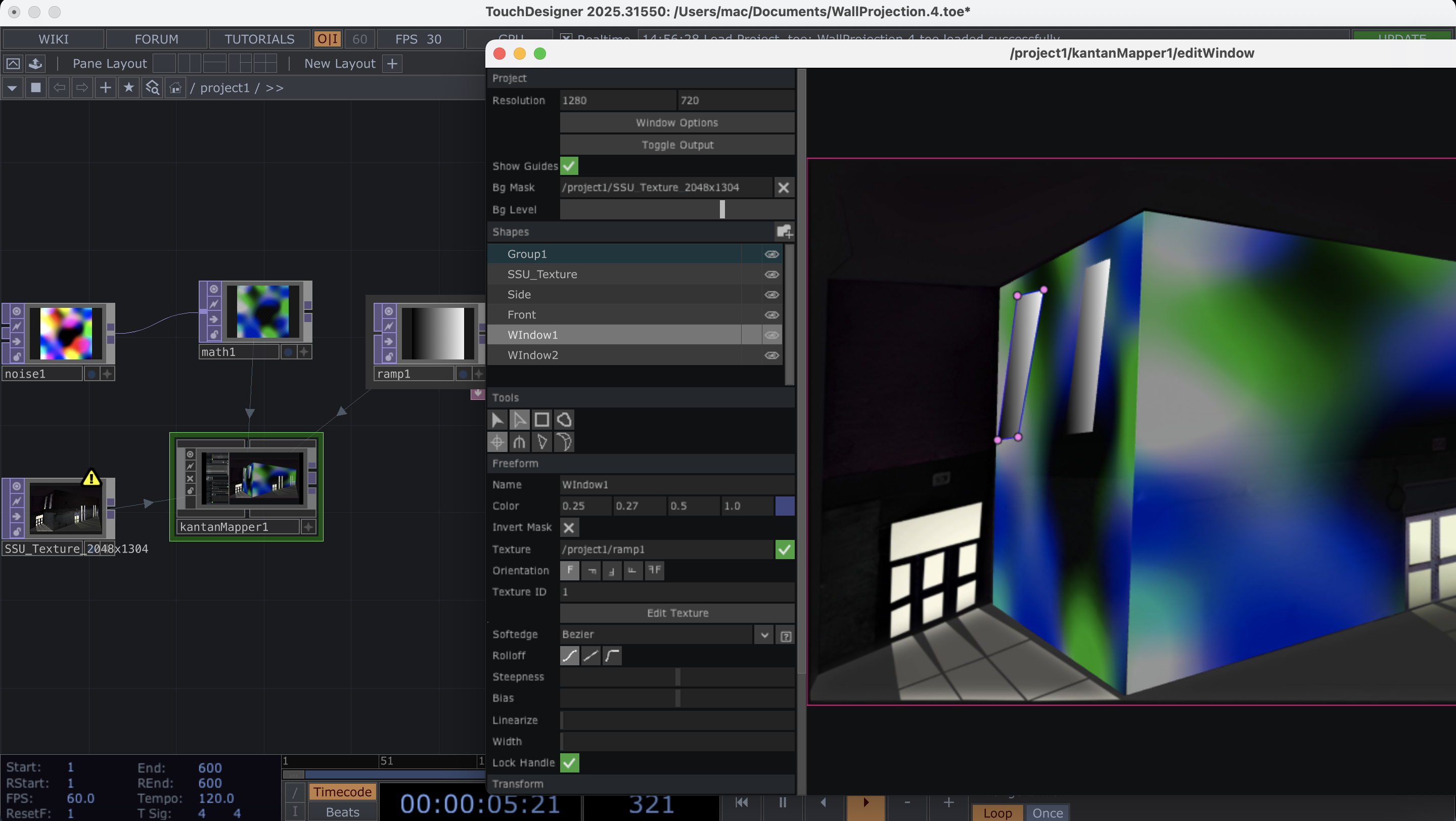Image resolution: width=1456 pixels, height=821 pixels.
Task: Toggle the Invert Mask checkbox
Action: [569, 527]
